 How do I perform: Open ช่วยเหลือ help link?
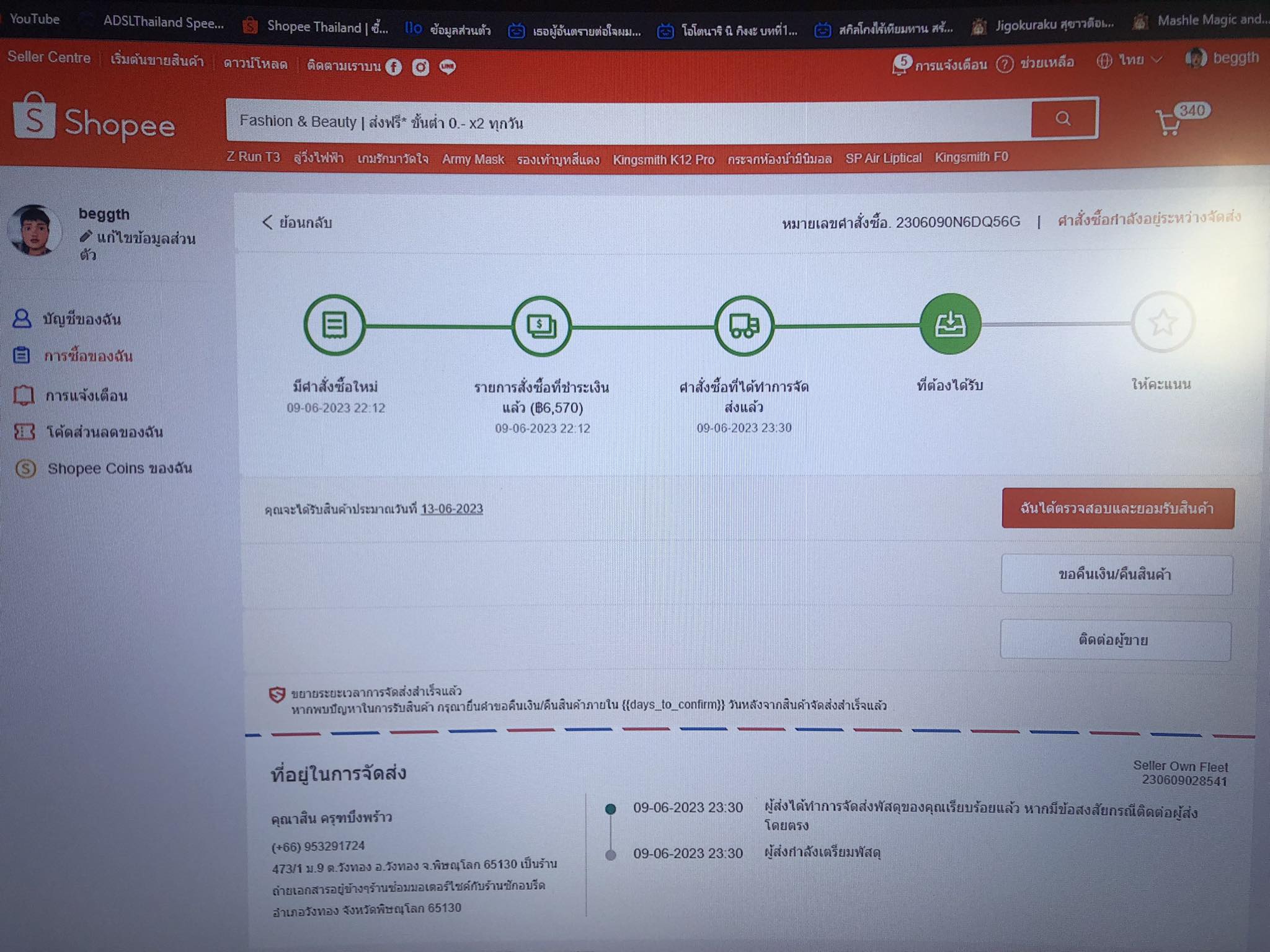pyautogui.click(x=1035, y=63)
